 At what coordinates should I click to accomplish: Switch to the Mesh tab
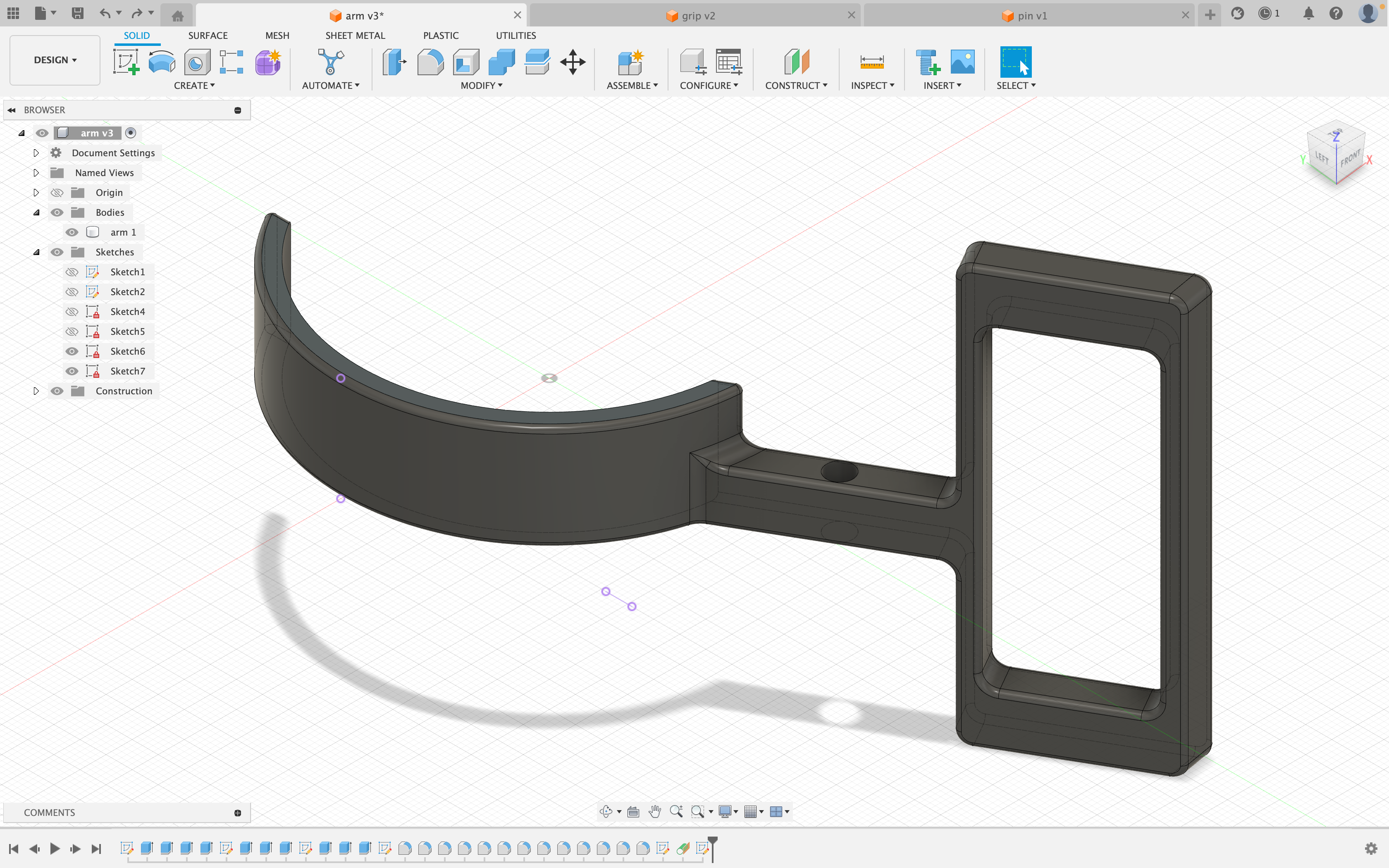point(276,35)
